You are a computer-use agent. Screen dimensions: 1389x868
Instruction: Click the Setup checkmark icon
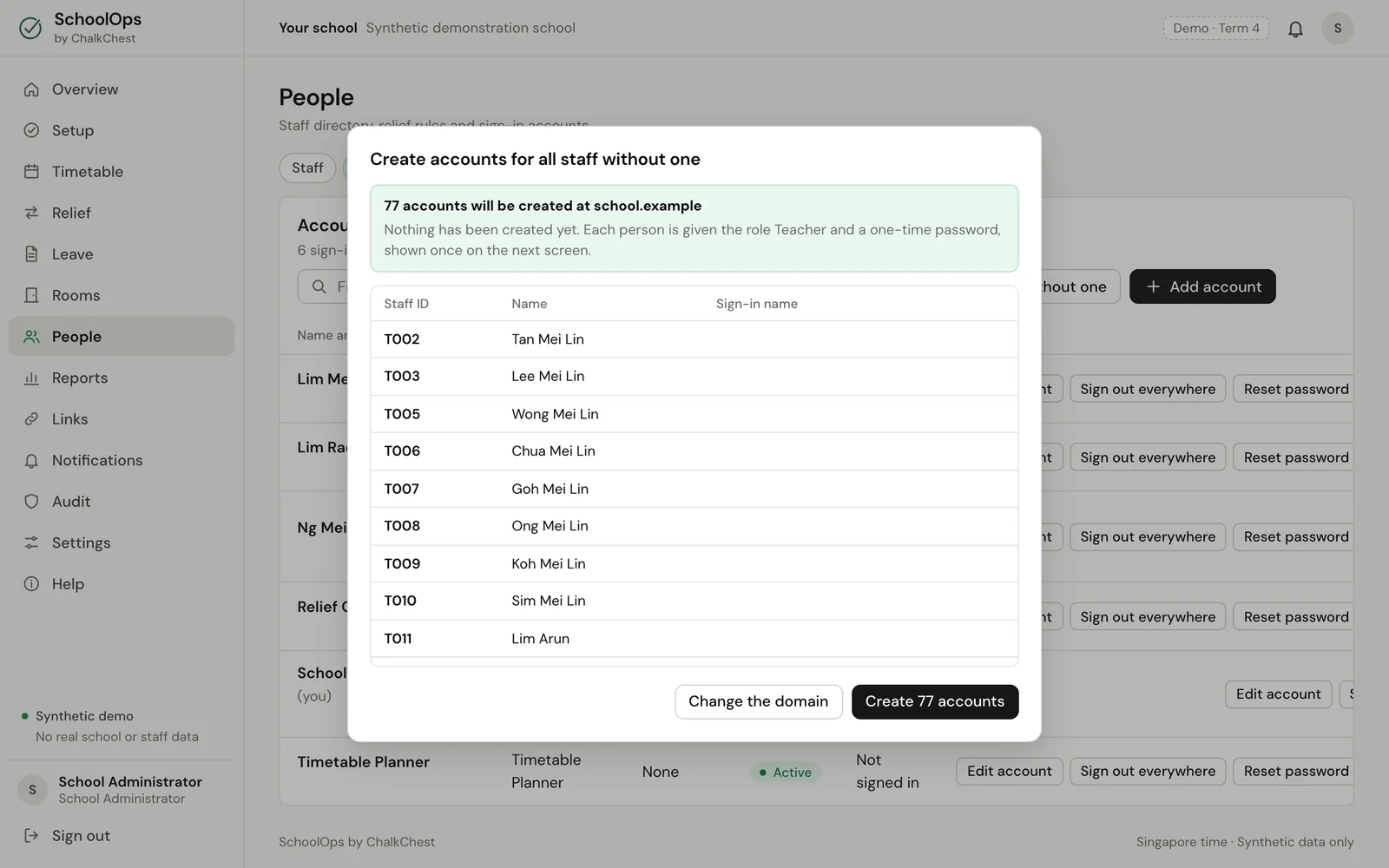(x=31, y=130)
